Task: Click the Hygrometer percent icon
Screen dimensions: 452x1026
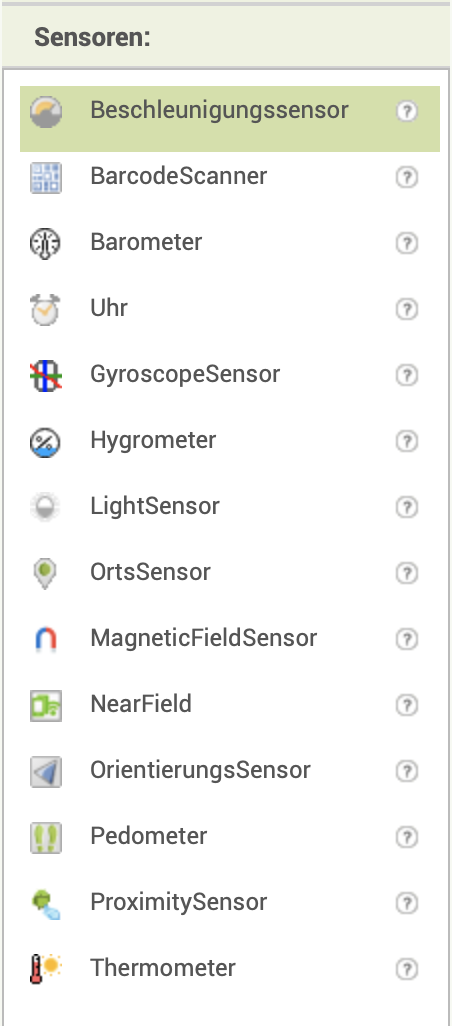Action: (46, 442)
